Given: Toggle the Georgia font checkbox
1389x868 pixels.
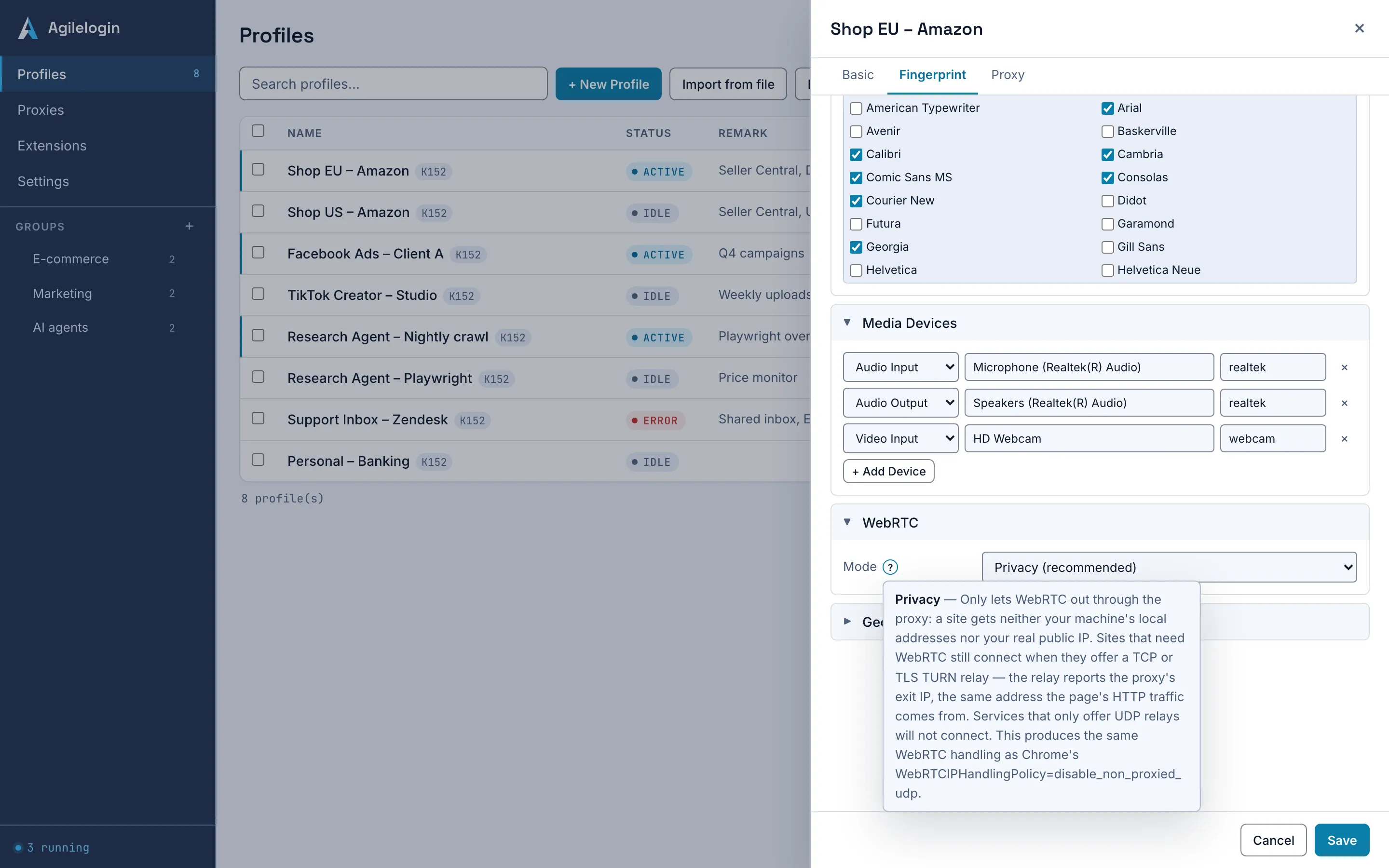Looking at the screenshot, I should pos(856,247).
